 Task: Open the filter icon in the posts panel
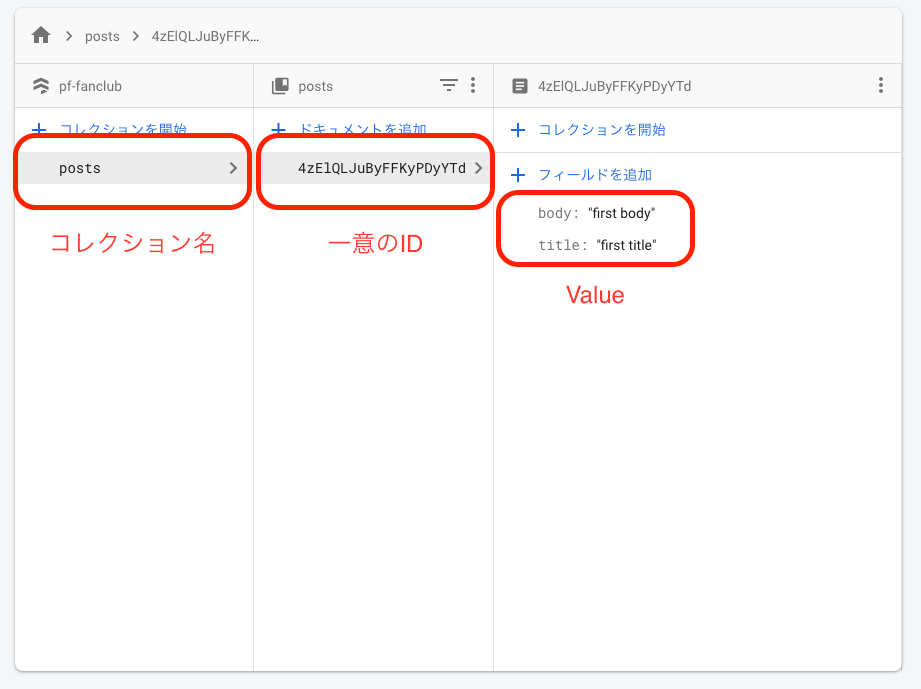tap(448, 86)
